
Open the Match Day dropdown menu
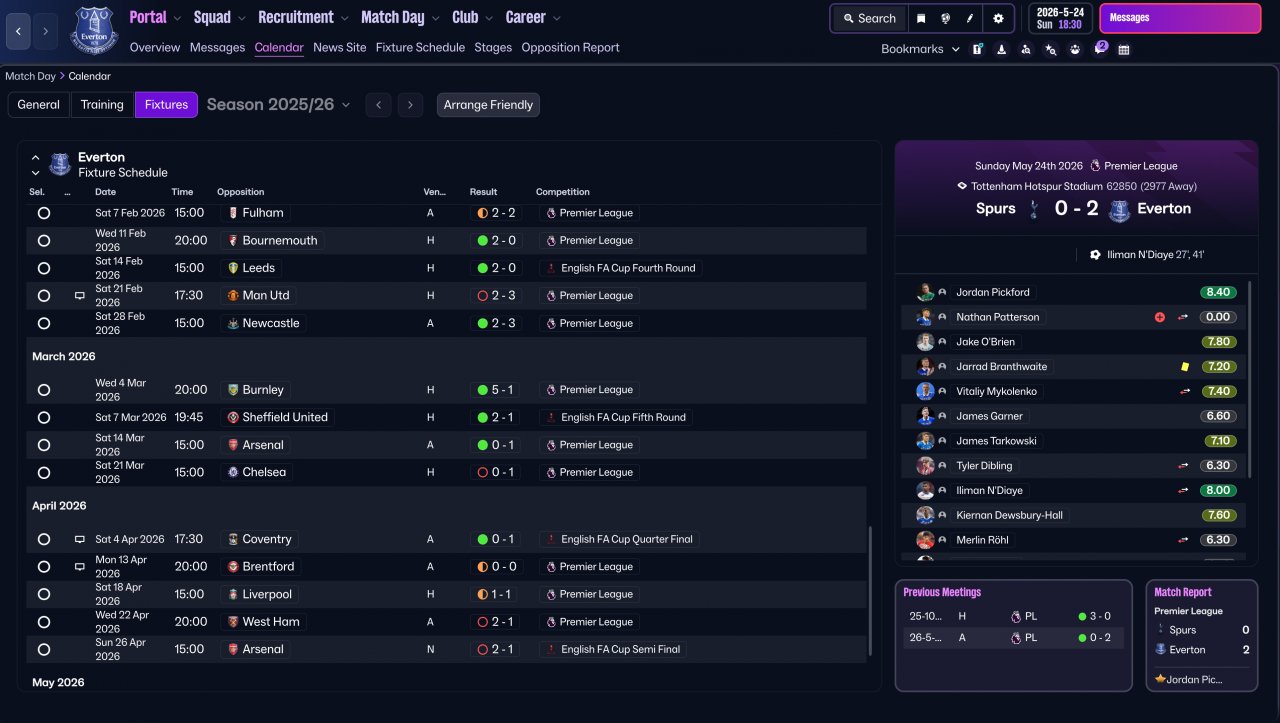point(400,18)
